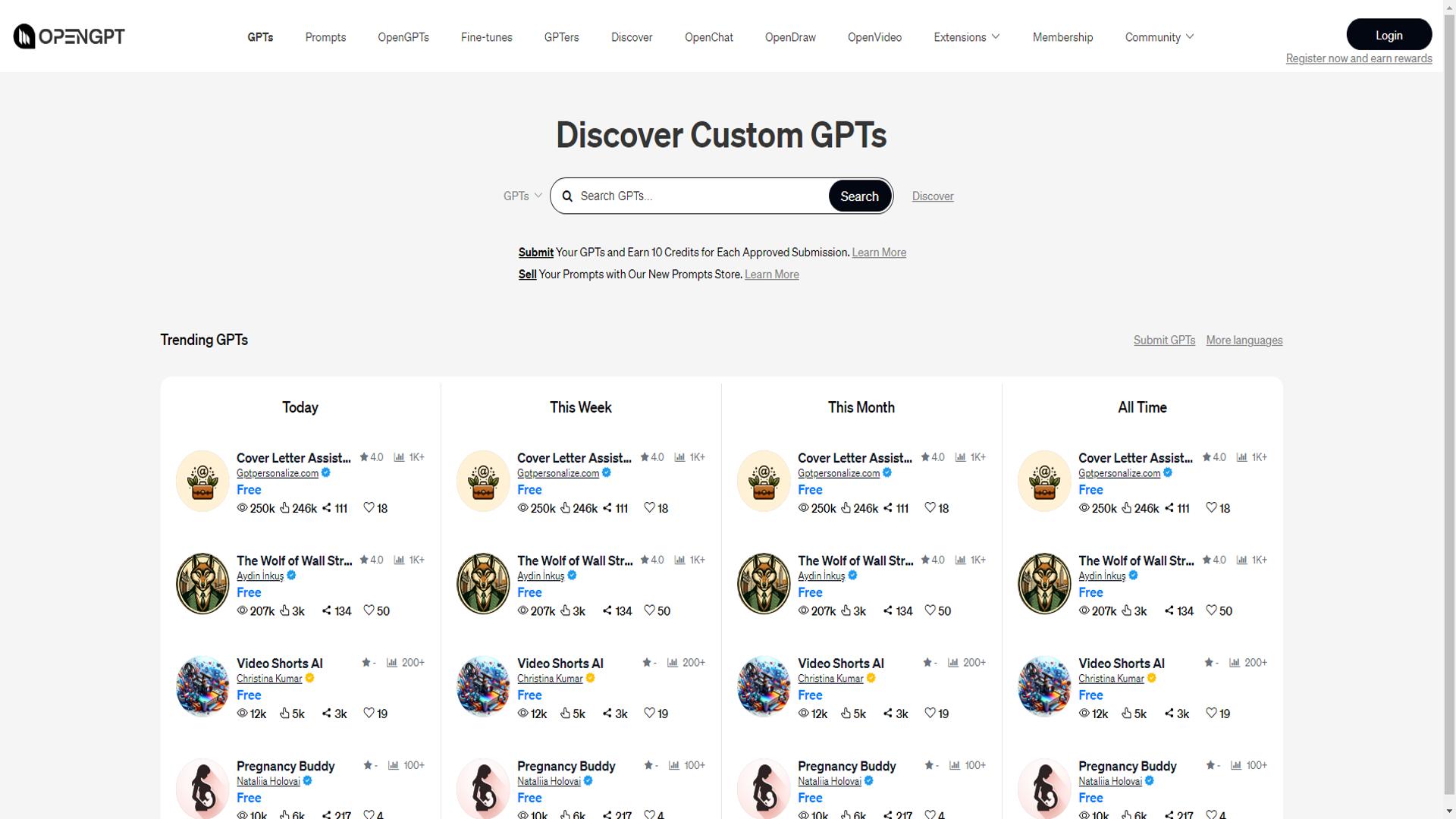
Task: Go to the Fine-tunes navigation item
Action: coord(486,37)
